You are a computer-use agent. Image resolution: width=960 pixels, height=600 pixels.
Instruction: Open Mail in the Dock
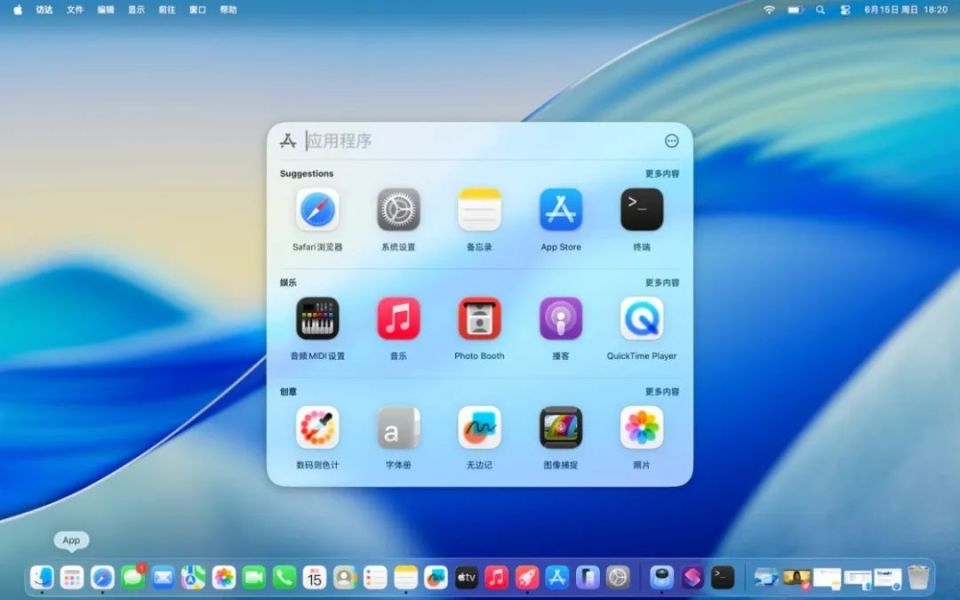(163, 577)
